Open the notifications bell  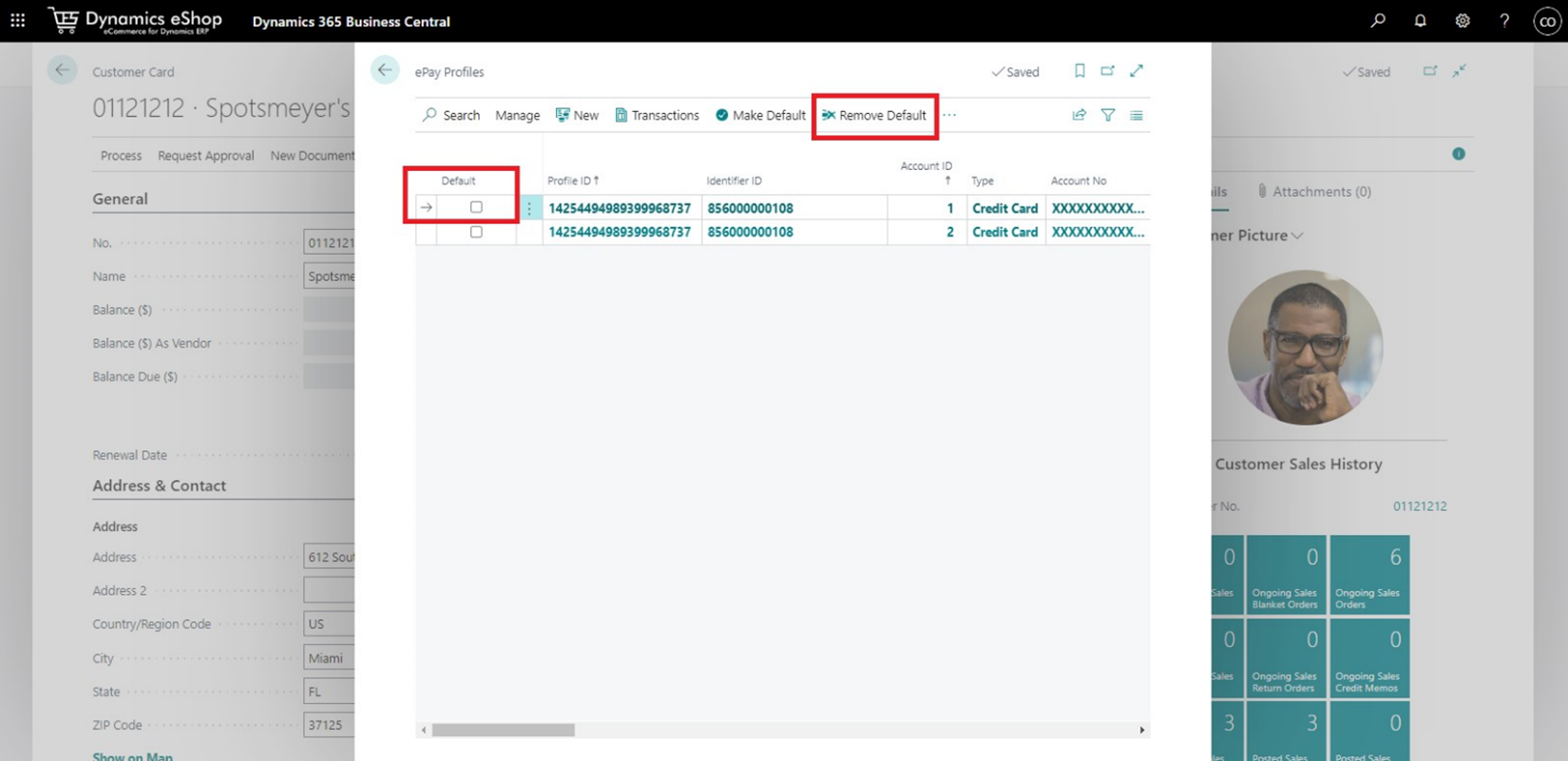pos(1420,20)
